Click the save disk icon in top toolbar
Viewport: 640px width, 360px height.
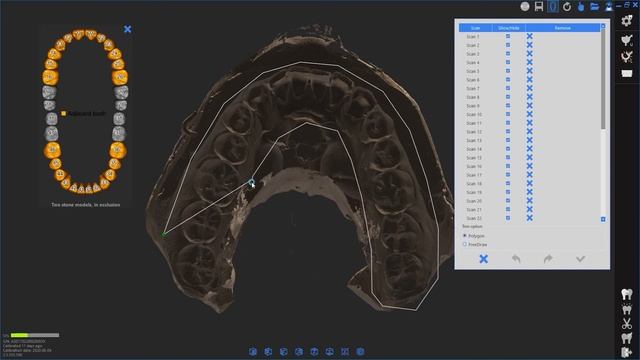(539, 6)
